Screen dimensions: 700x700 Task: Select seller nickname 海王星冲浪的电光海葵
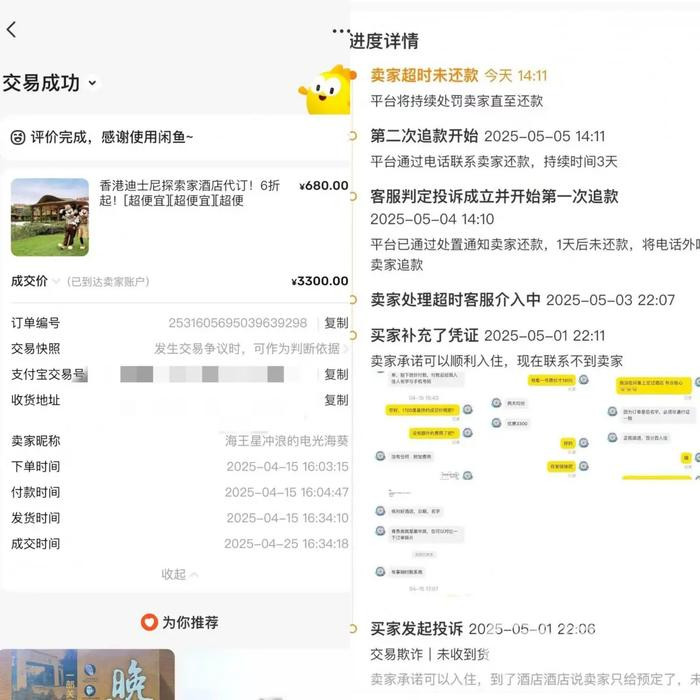coord(286,441)
